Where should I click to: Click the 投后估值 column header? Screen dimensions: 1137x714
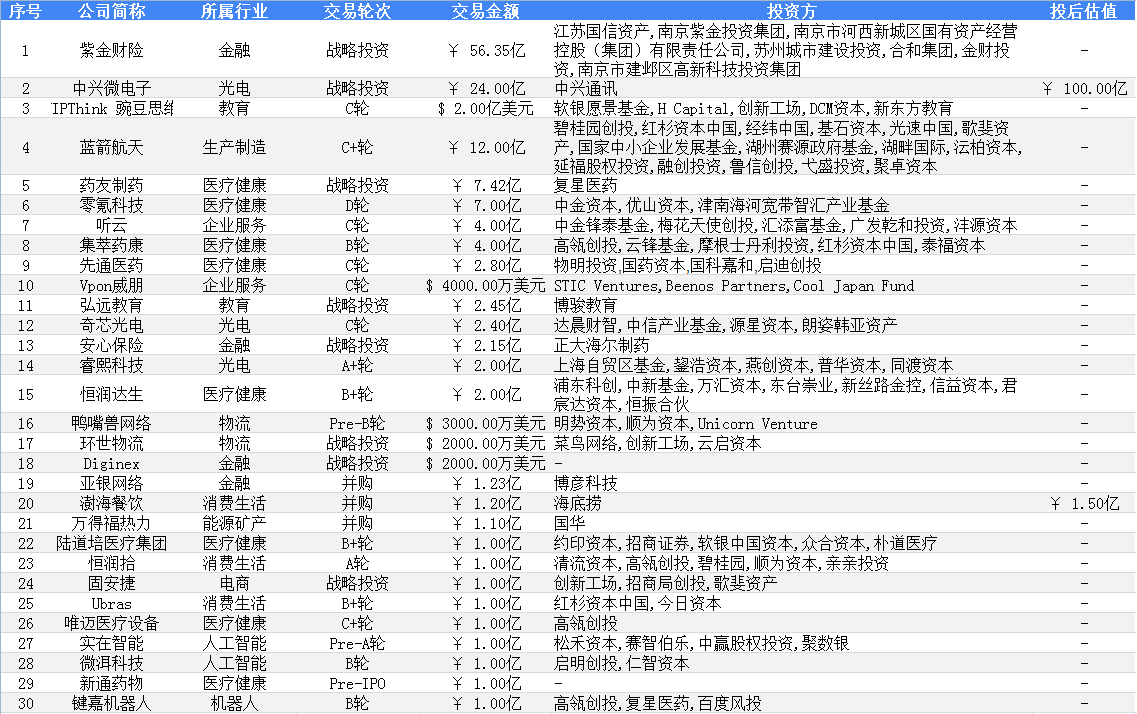[x=1084, y=11]
